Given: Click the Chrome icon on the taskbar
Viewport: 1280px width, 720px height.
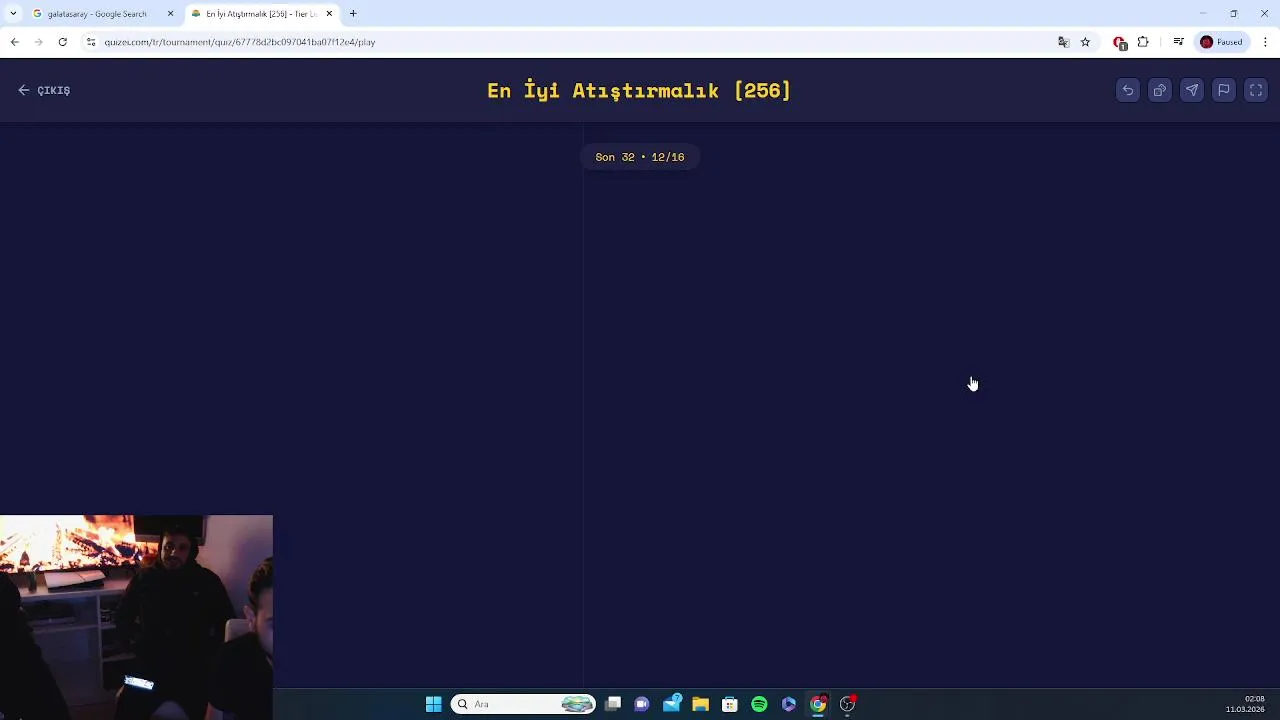Looking at the screenshot, I should [818, 704].
